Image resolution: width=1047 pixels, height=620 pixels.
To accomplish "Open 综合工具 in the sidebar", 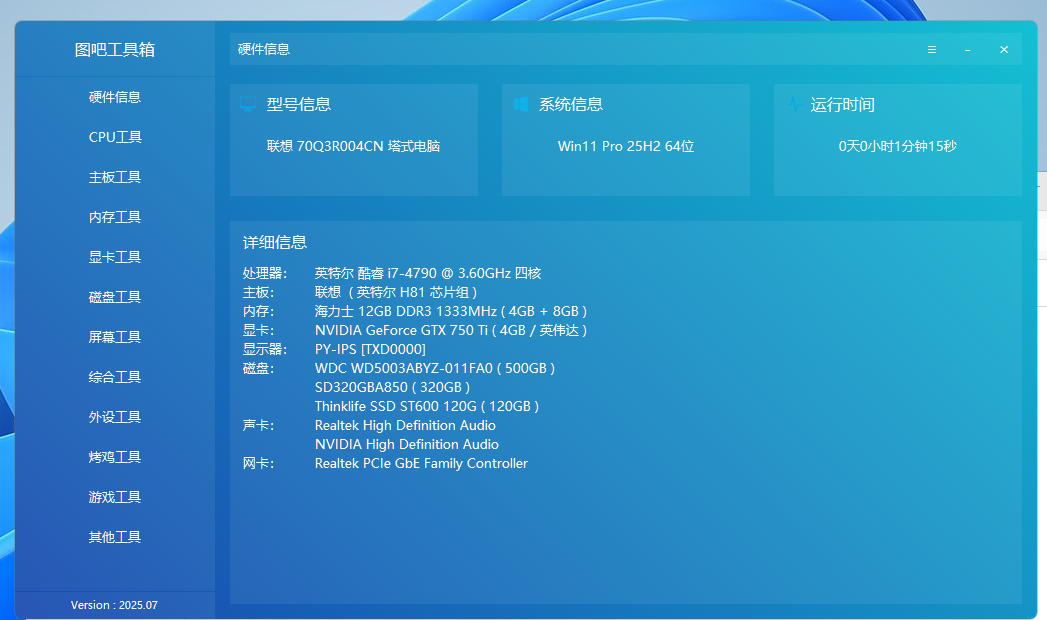I will coord(115,377).
